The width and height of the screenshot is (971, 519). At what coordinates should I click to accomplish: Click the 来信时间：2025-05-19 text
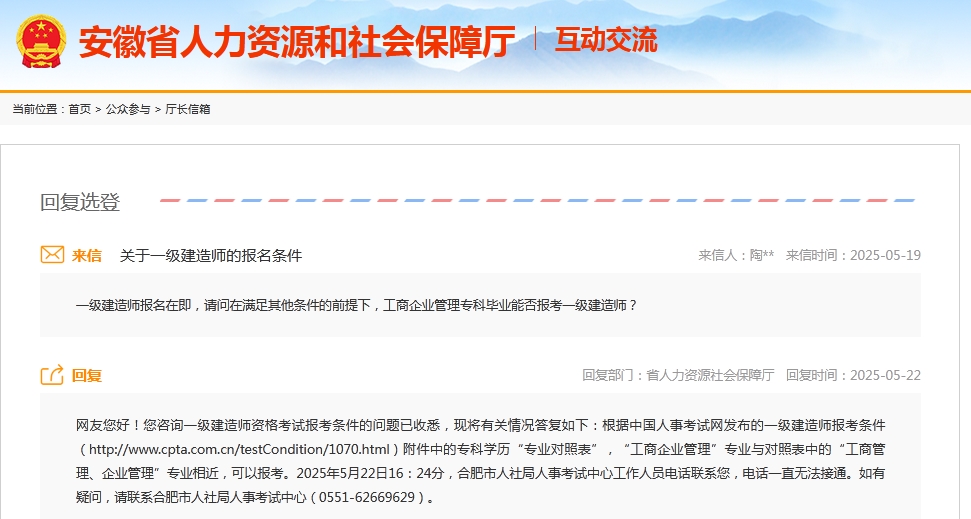[x=853, y=255]
